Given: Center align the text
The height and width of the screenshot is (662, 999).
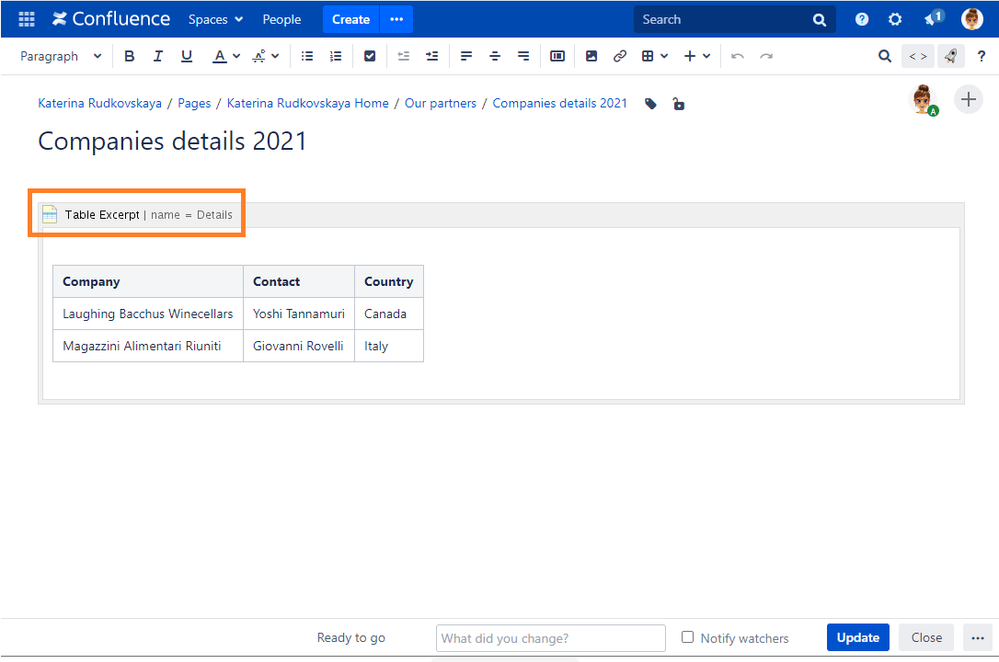Looking at the screenshot, I should 495,56.
